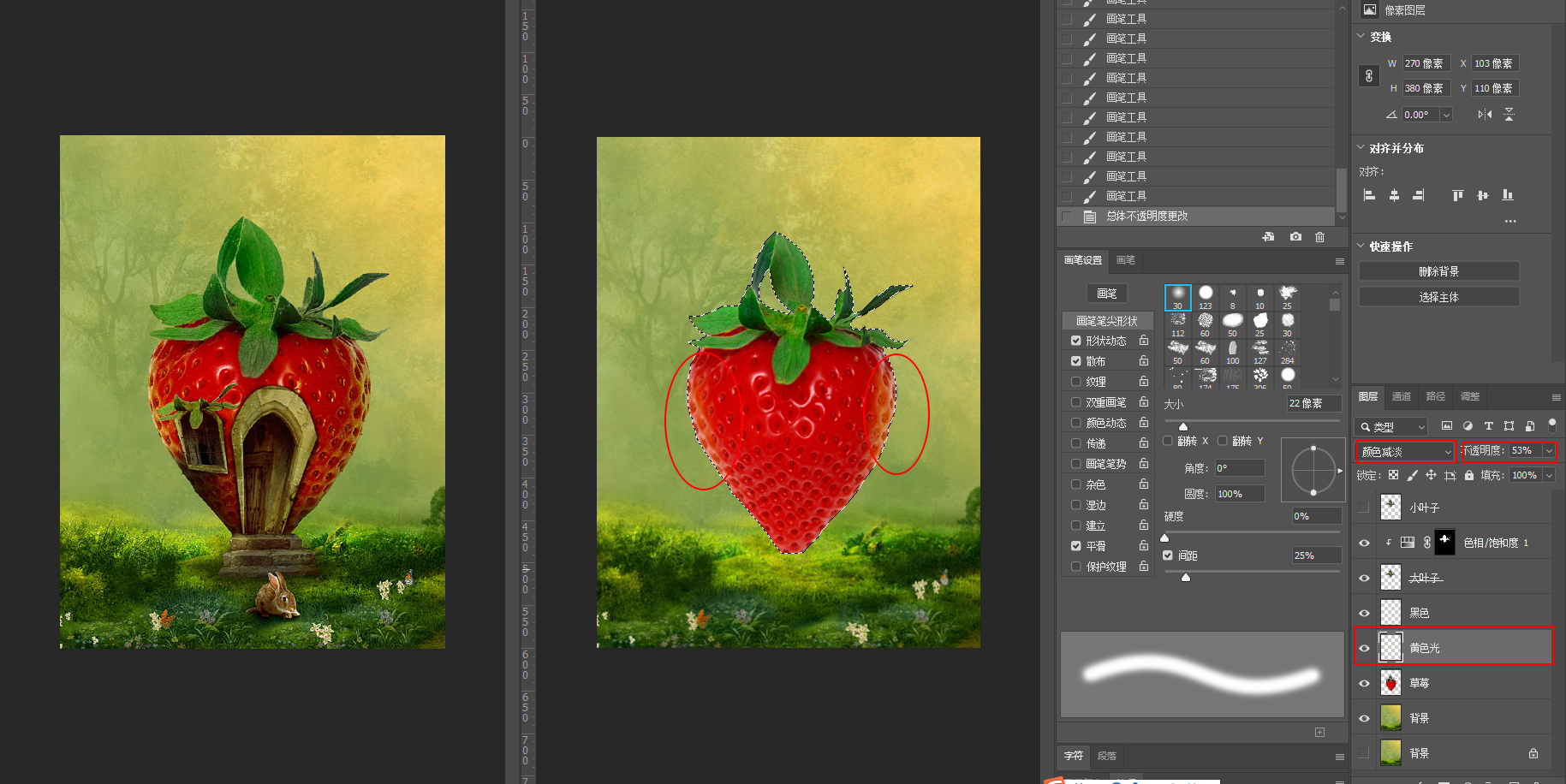This screenshot has height=784, width=1566.
Task: Uncheck 平滑 smoothing checkbox
Action: tap(1076, 546)
